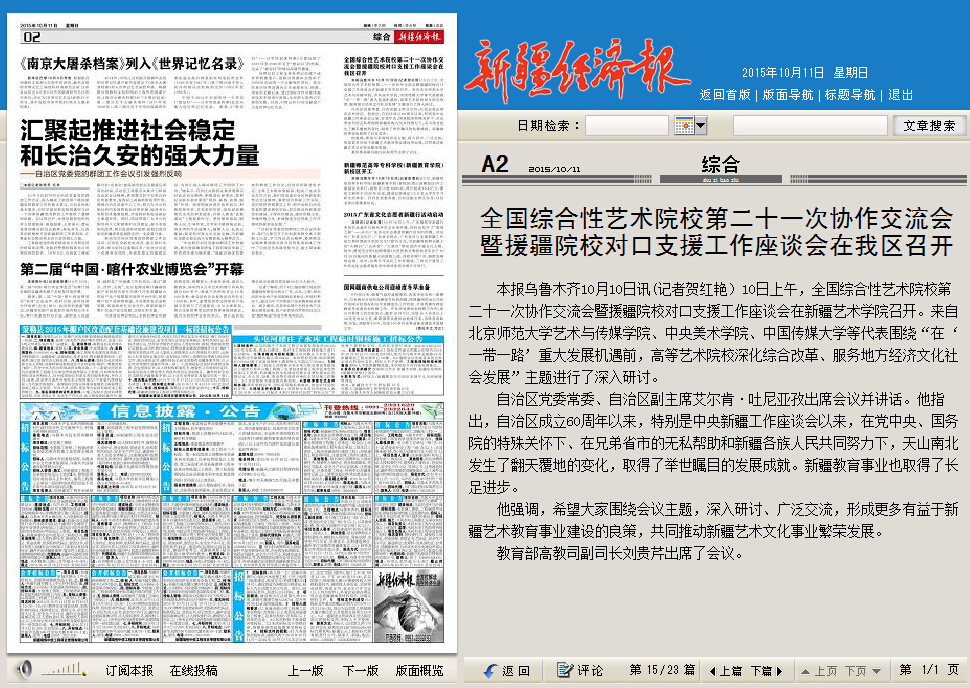The height and width of the screenshot is (688, 970).
Task: Click the 上页 previous page arrow
Action: [819, 670]
